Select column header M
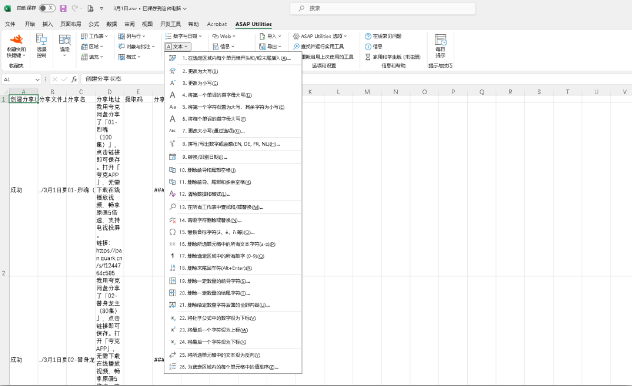Image resolution: width=632 pixels, height=386 pixels. 367,92
